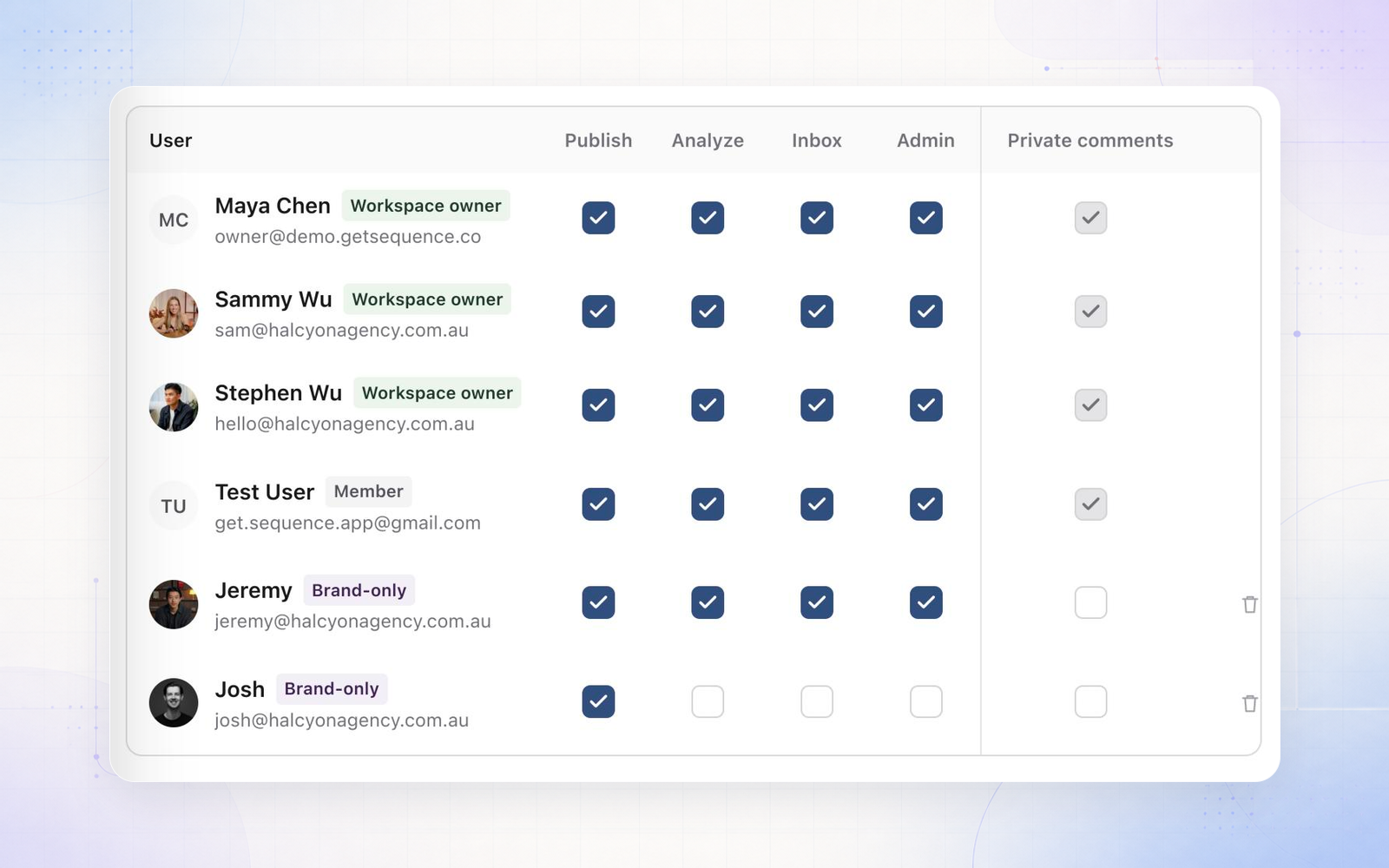Select Jeremy's avatar photo
1389x868 pixels.
tap(174, 604)
